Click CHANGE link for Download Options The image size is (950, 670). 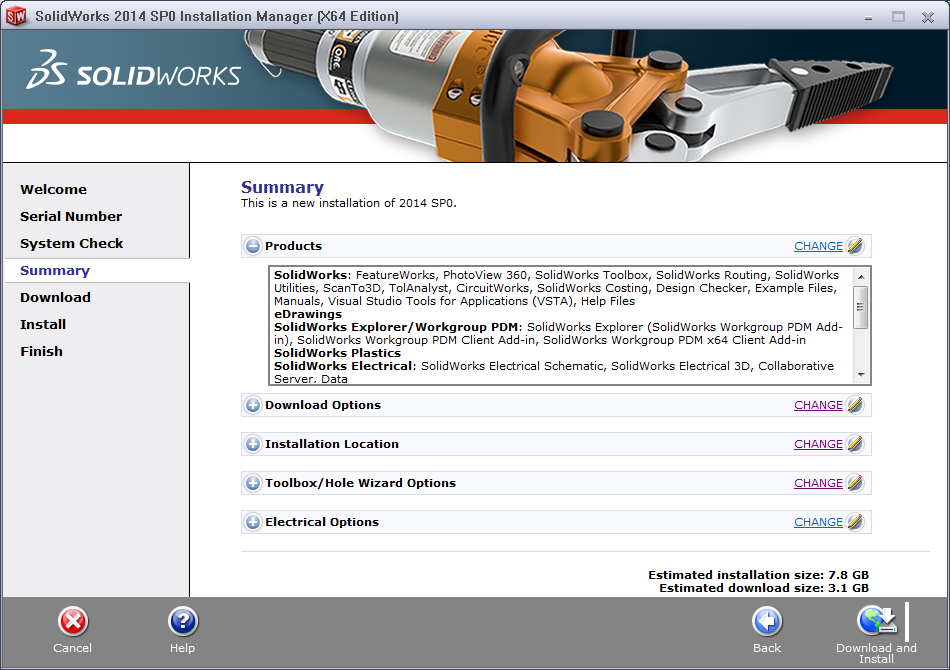point(818,405)
